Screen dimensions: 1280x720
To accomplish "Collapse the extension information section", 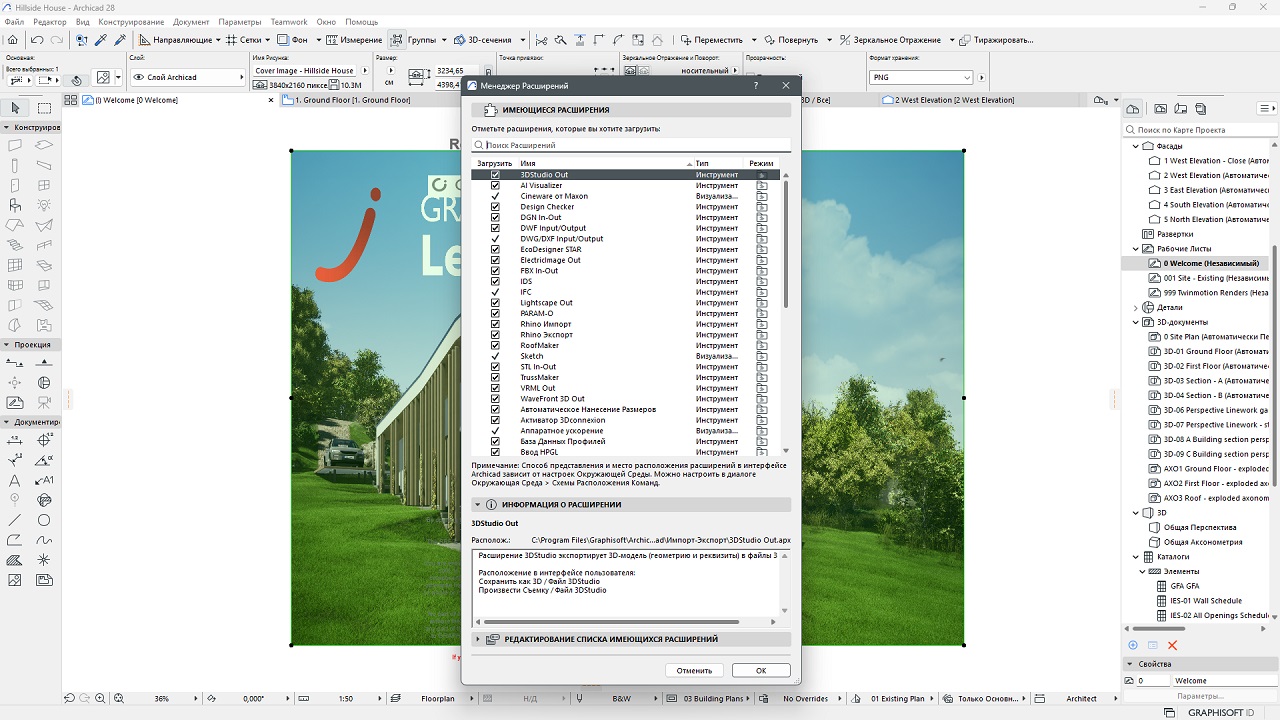I will pos(478,505).
